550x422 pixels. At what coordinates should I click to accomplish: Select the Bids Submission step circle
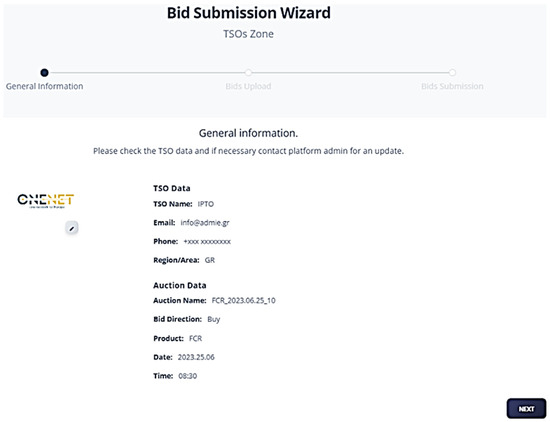tap(452, 73)
